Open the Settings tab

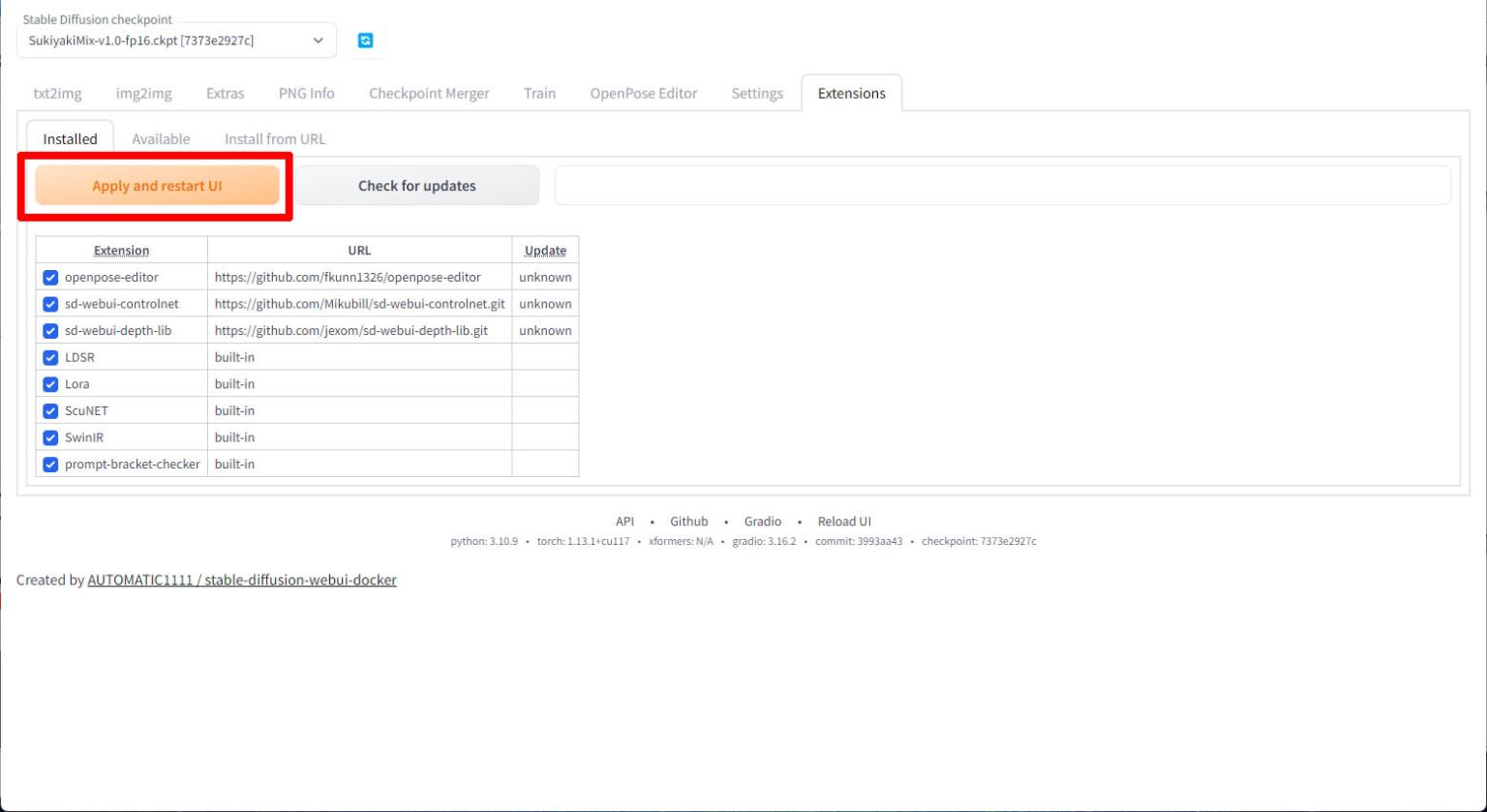756,94
